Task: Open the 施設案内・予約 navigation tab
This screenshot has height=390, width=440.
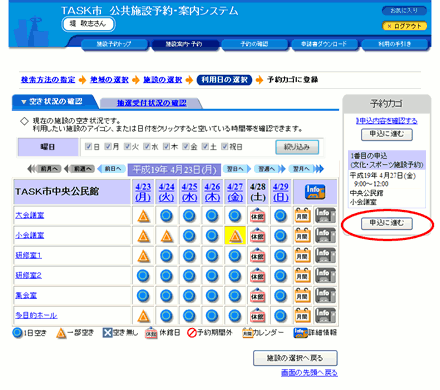Action: pos(184,44)
